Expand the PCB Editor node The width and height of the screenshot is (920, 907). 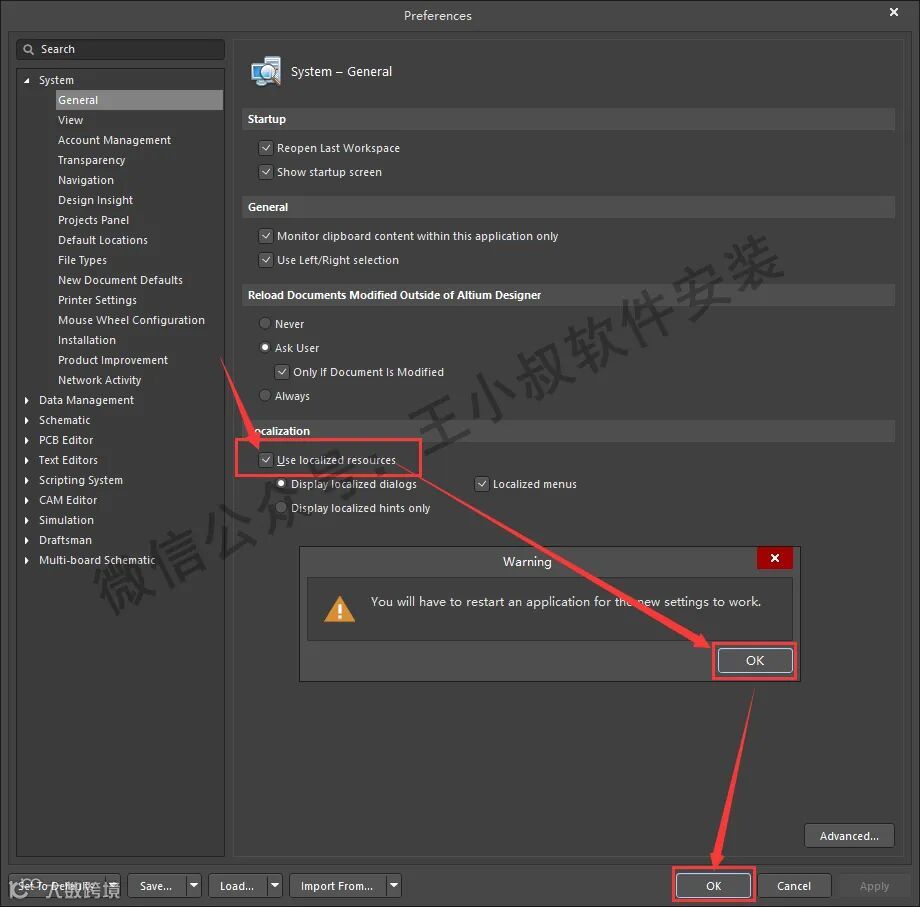[x=26, y=440]
